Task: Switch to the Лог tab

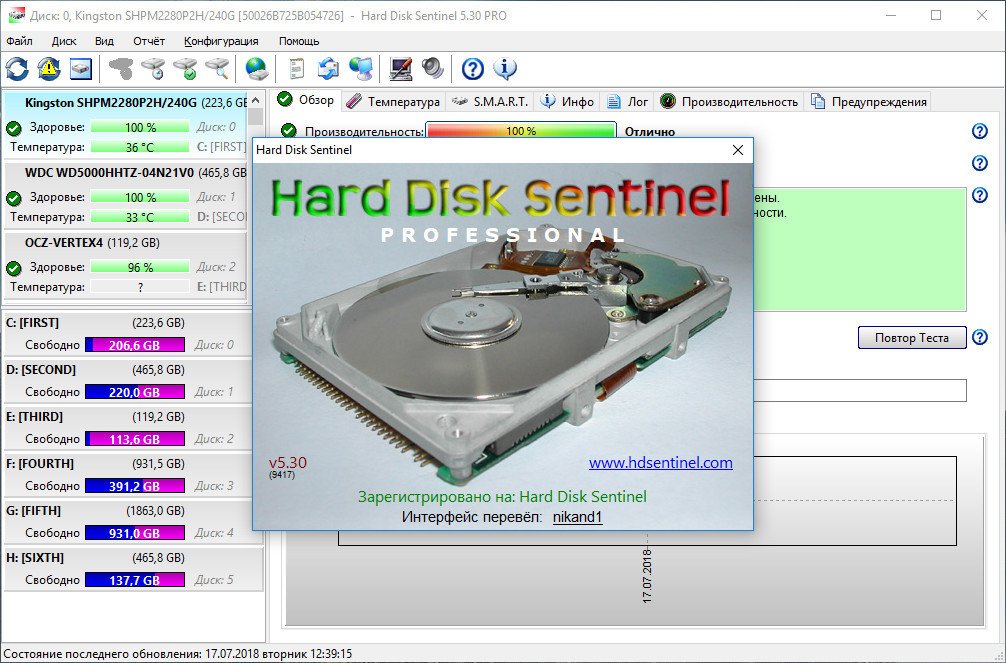Action: click(x=627, y=101)
